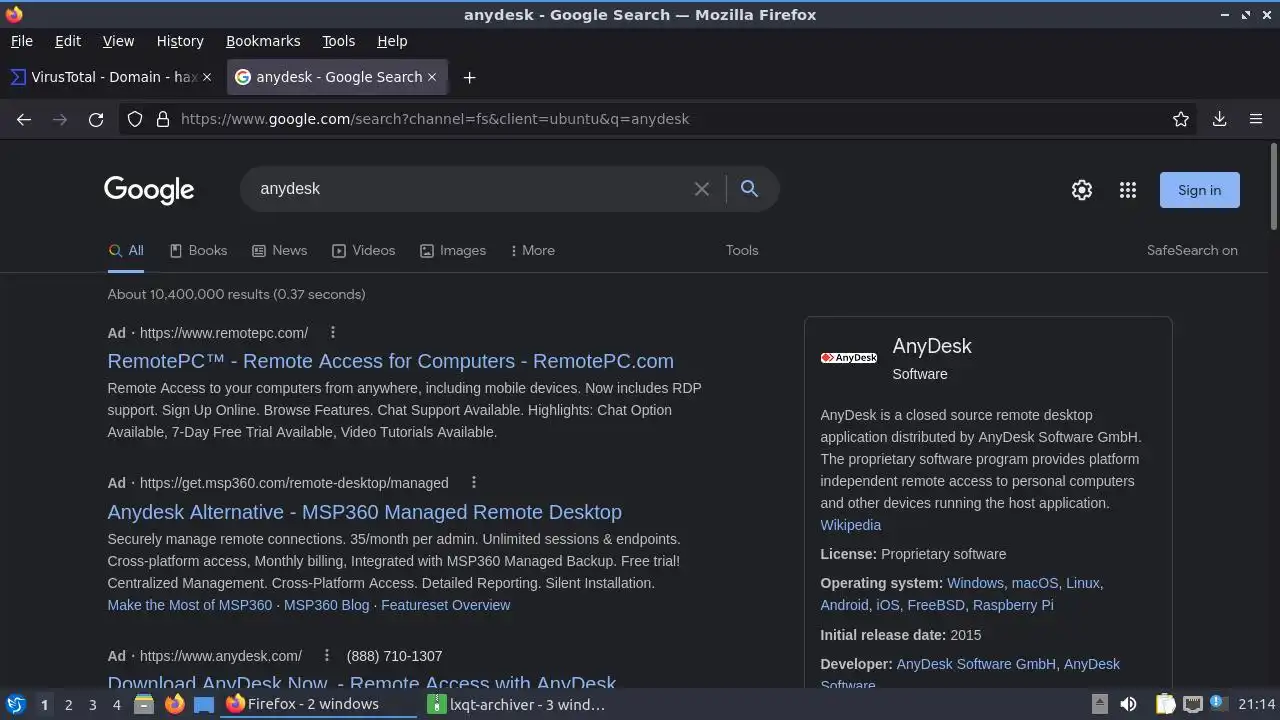Switch to virtual desktop 2
This screenshot has height=720, width=1280.
click(68, 705)
